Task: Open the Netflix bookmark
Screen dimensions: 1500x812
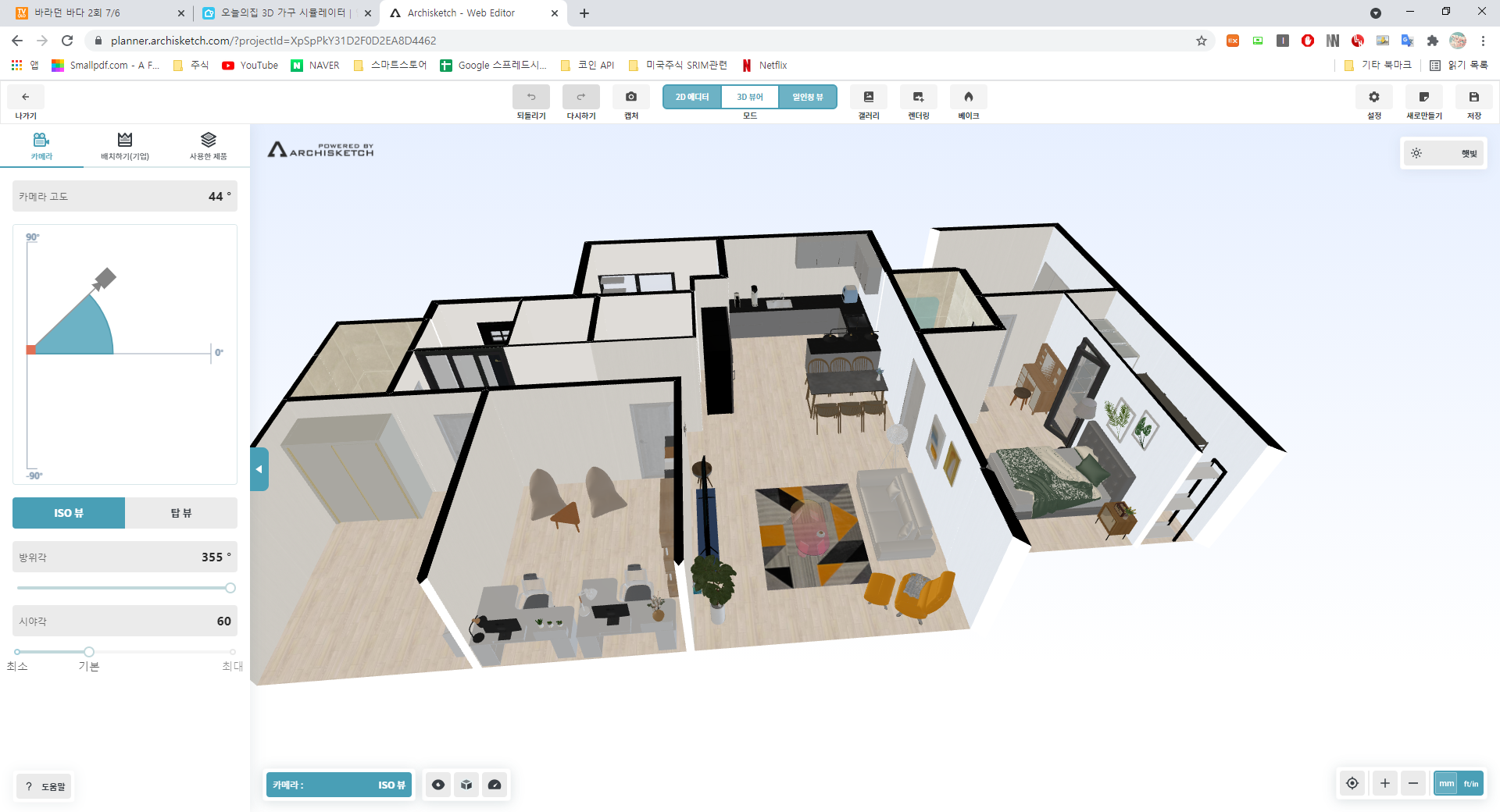Action: [x=764, y=66]
